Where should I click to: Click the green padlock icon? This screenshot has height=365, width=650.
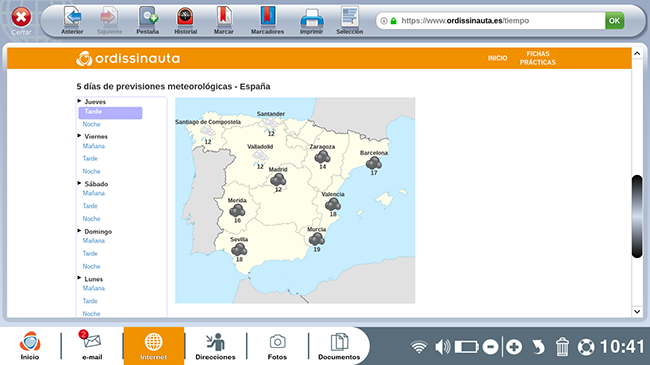click(x=393, y=21)
